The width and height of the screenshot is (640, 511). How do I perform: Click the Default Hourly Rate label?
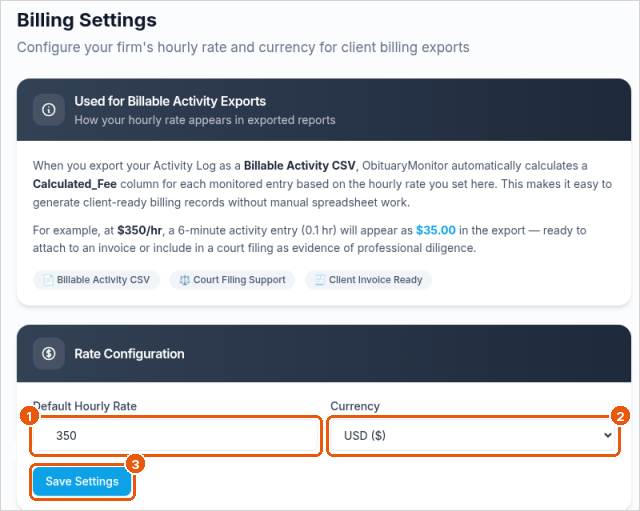[85, 406]
